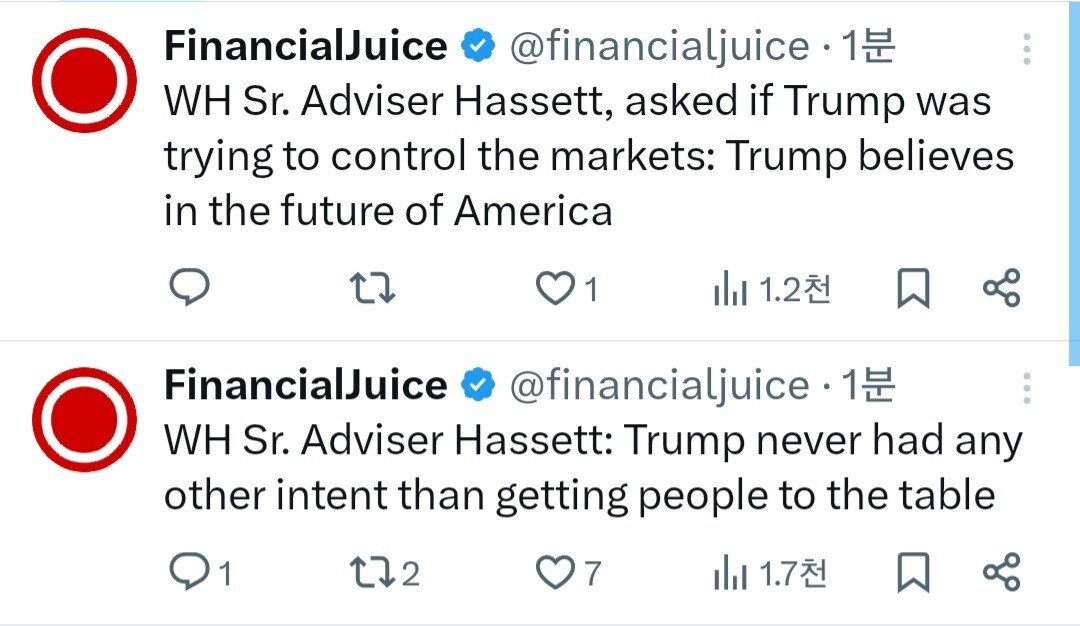Open FinancialJuice name on first tweet
The height and width of the screenshot is (626, 1080).
(306, 46)
